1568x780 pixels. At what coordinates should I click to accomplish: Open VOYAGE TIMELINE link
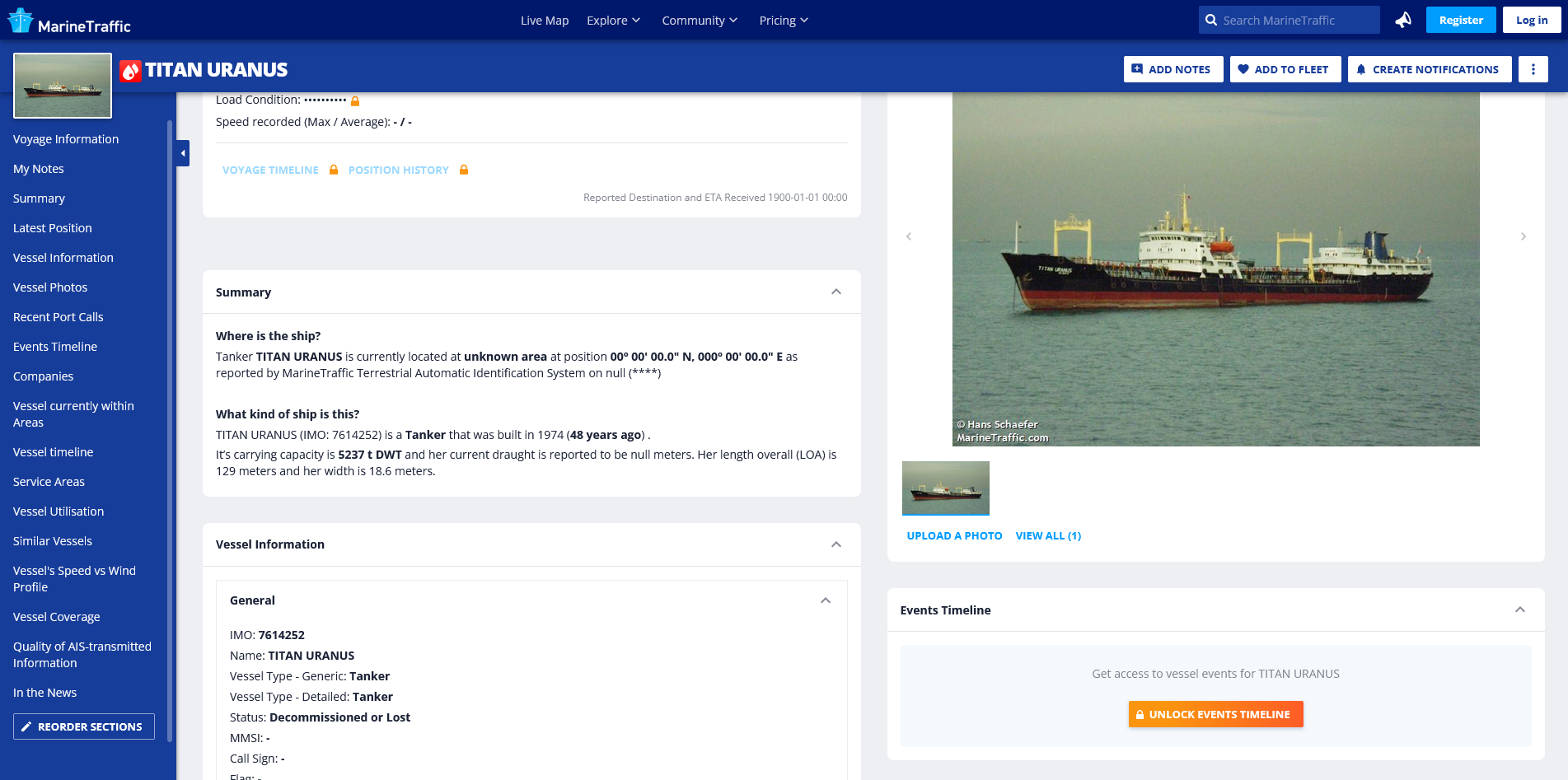tap(270, 170)
